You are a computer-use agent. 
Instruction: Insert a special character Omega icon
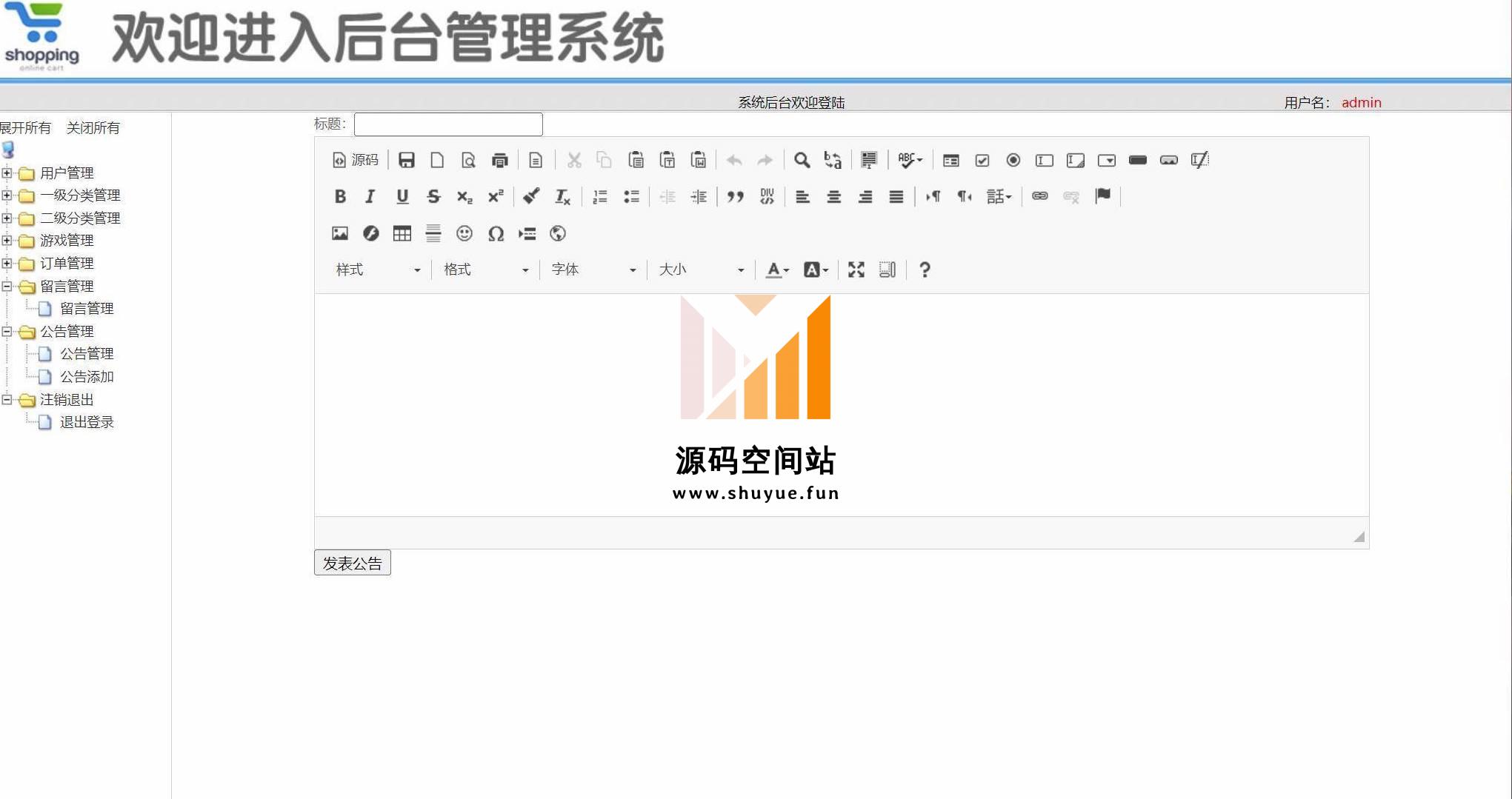pos(496,233)
